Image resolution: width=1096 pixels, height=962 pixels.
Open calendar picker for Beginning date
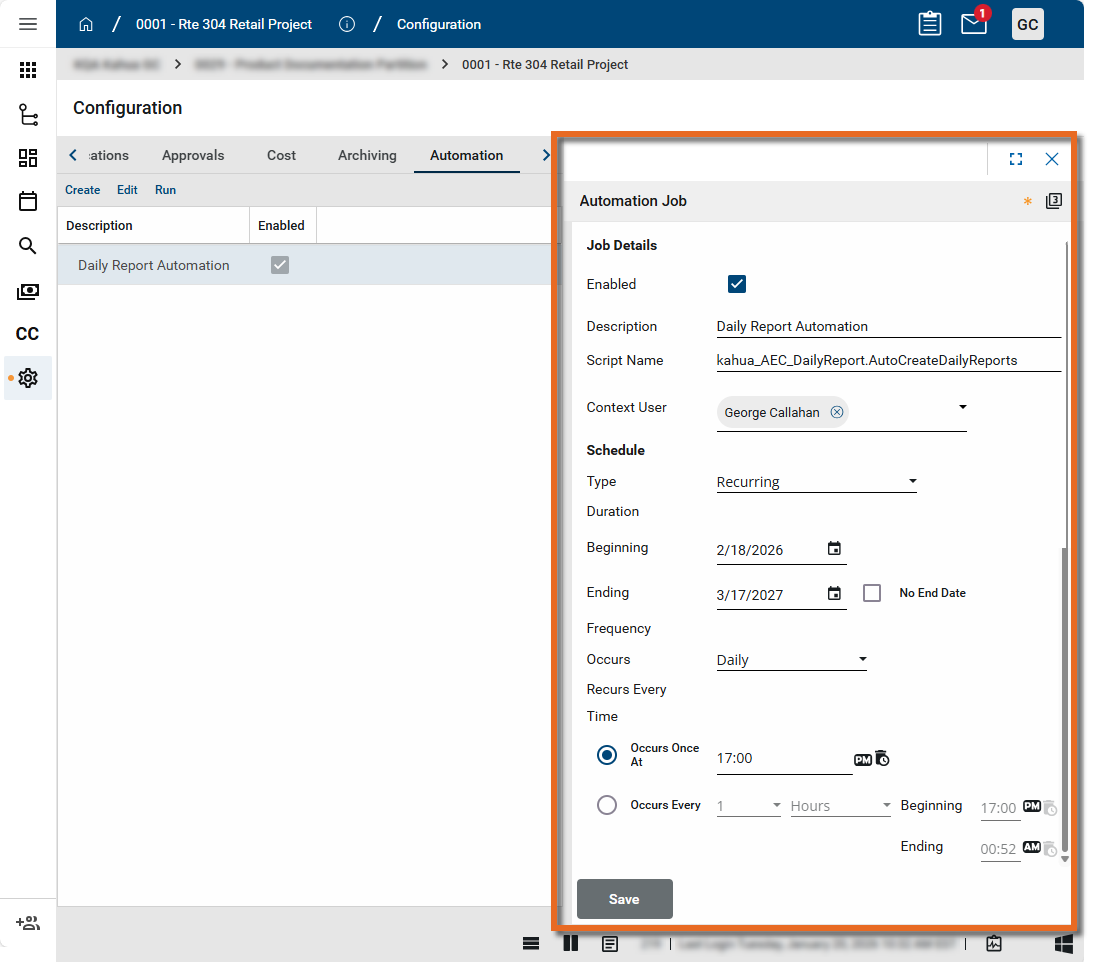pos(834,549)
